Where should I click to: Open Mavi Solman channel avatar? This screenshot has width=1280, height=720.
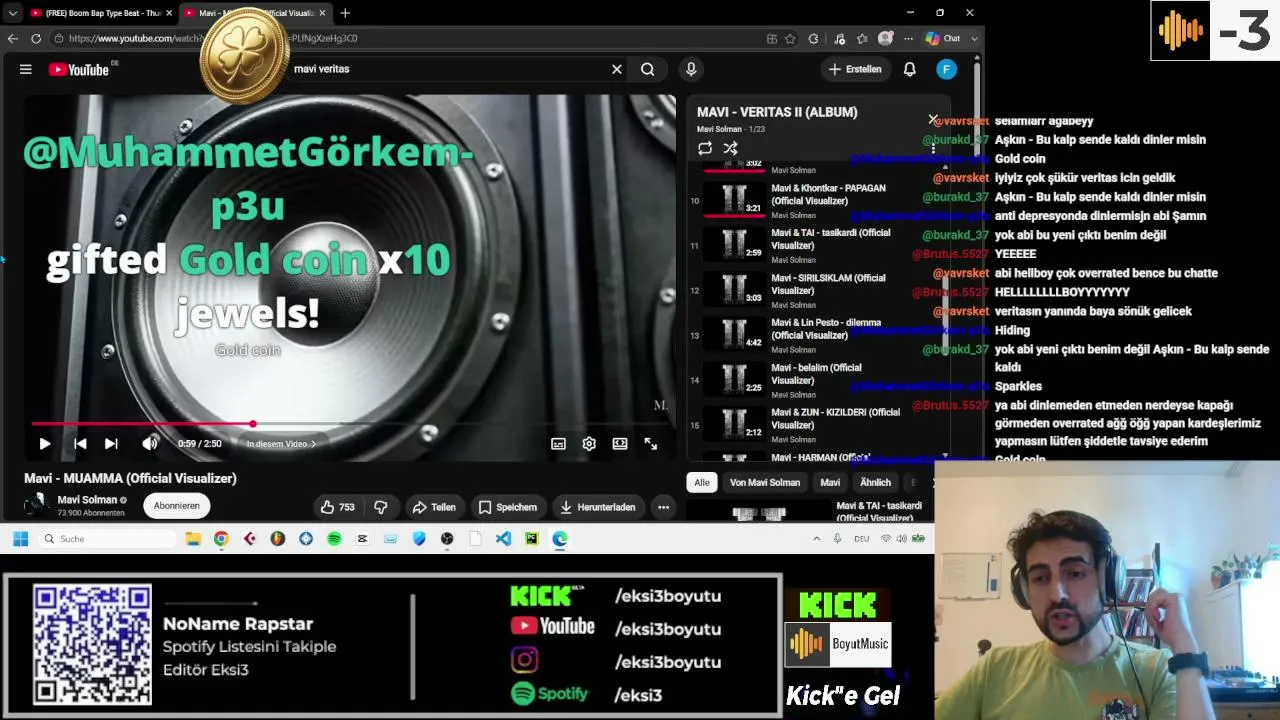[x=37, y=505]
